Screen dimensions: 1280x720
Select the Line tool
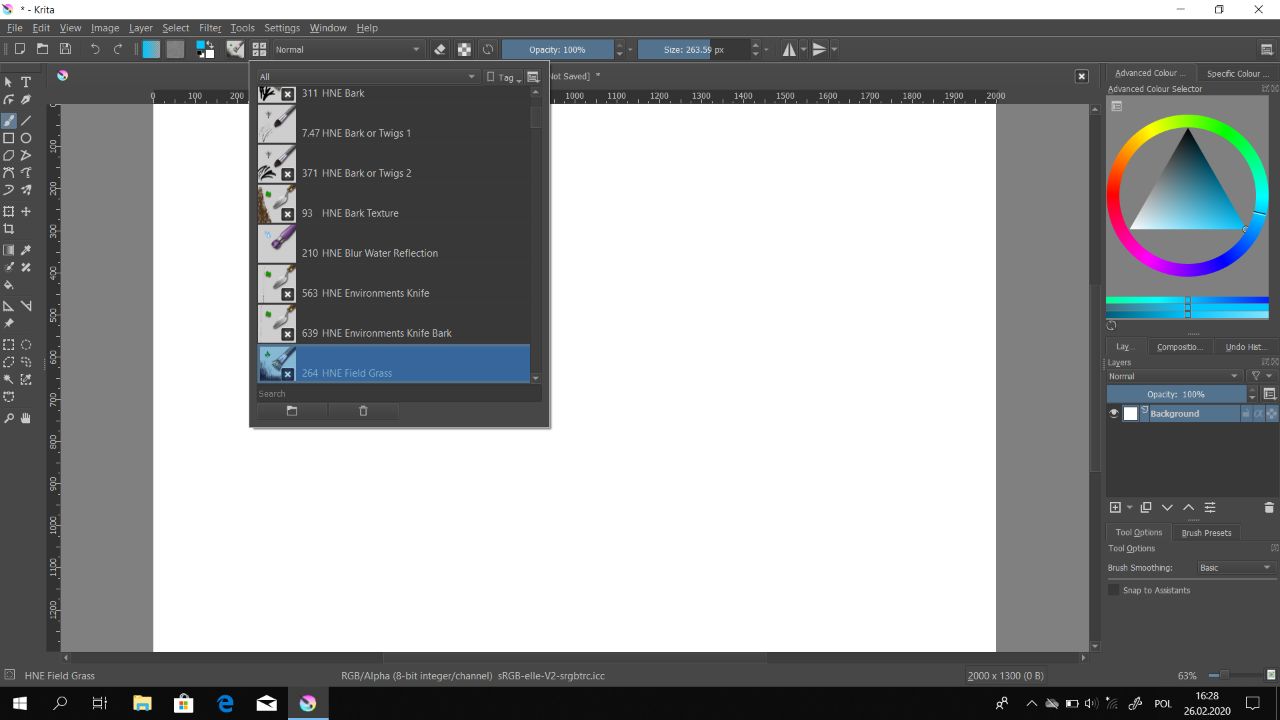pyautogui.click(x=26, y=120)
